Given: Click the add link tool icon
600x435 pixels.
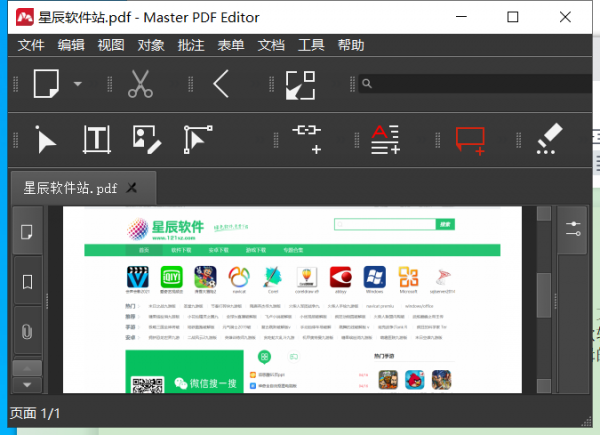Looking at the screenshot, I should coord(307,140).
